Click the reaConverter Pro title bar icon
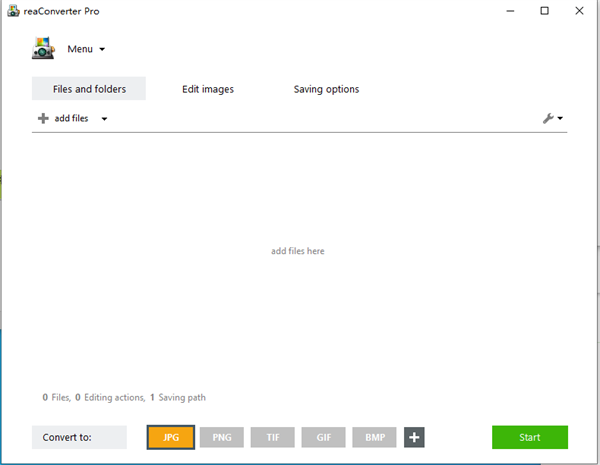 pyautogui.click(x=13, y=11)
